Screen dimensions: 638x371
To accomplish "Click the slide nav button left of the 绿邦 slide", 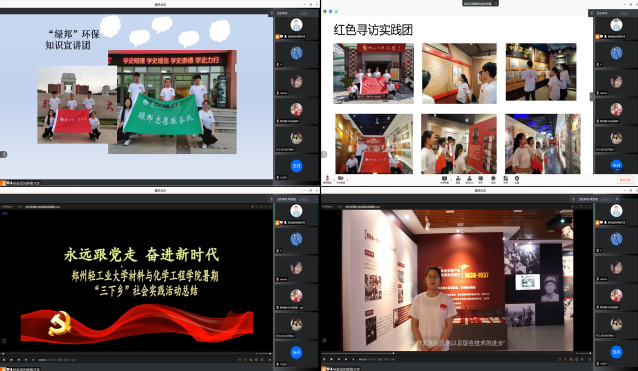I will pyautogui.click(x=3, y=154).
